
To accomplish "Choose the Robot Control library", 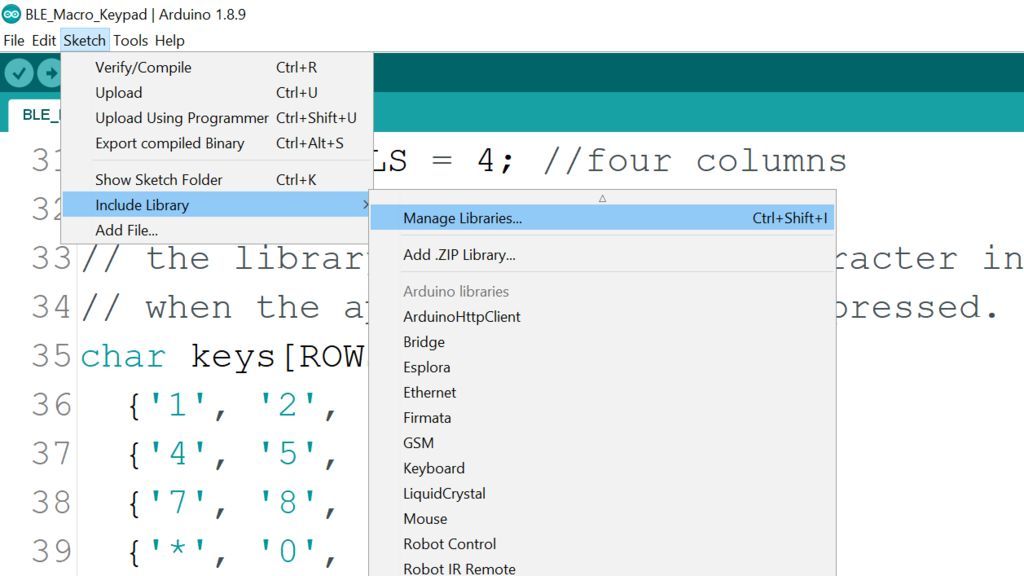I will [x=450, y=543].
